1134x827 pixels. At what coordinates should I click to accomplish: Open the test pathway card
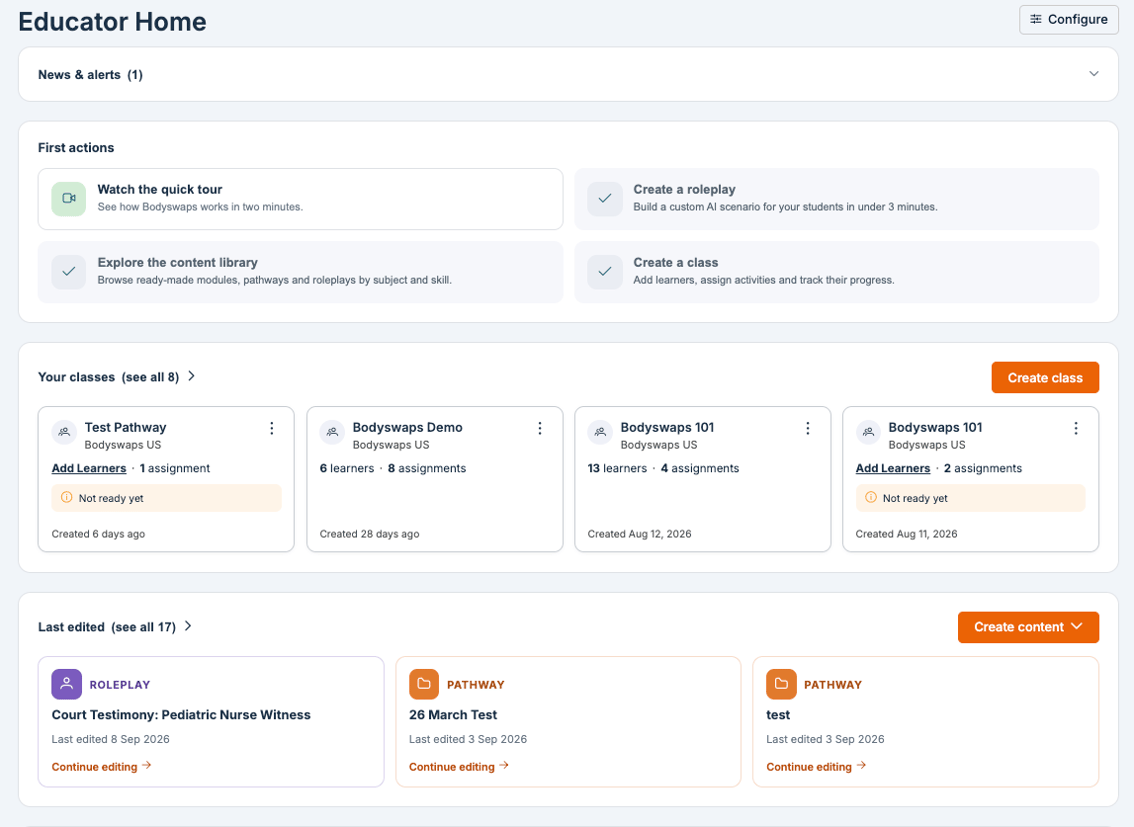coord(925,721)
